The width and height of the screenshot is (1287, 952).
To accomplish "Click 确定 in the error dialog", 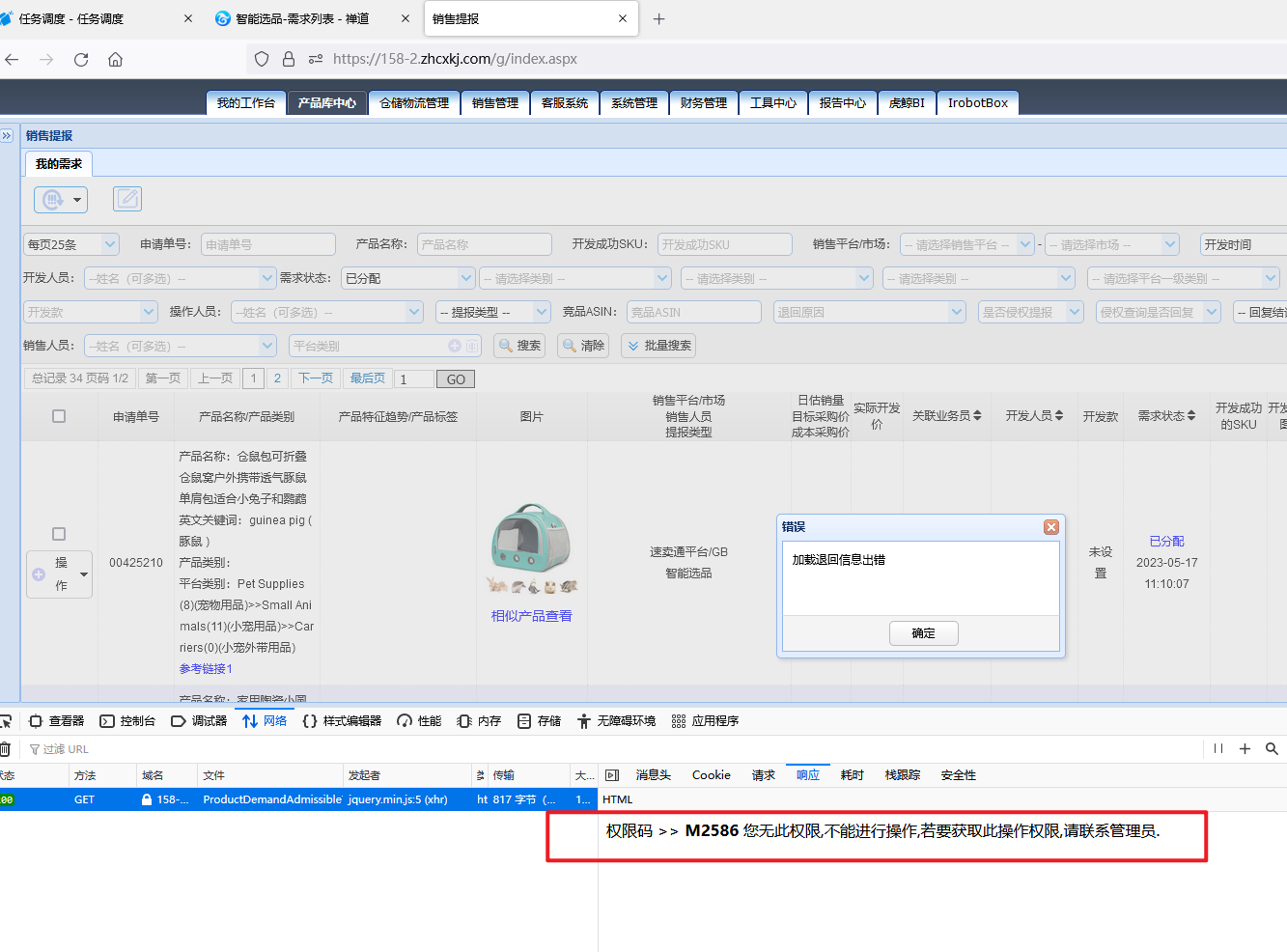I will pyautogui.click(x=924, y=633).
